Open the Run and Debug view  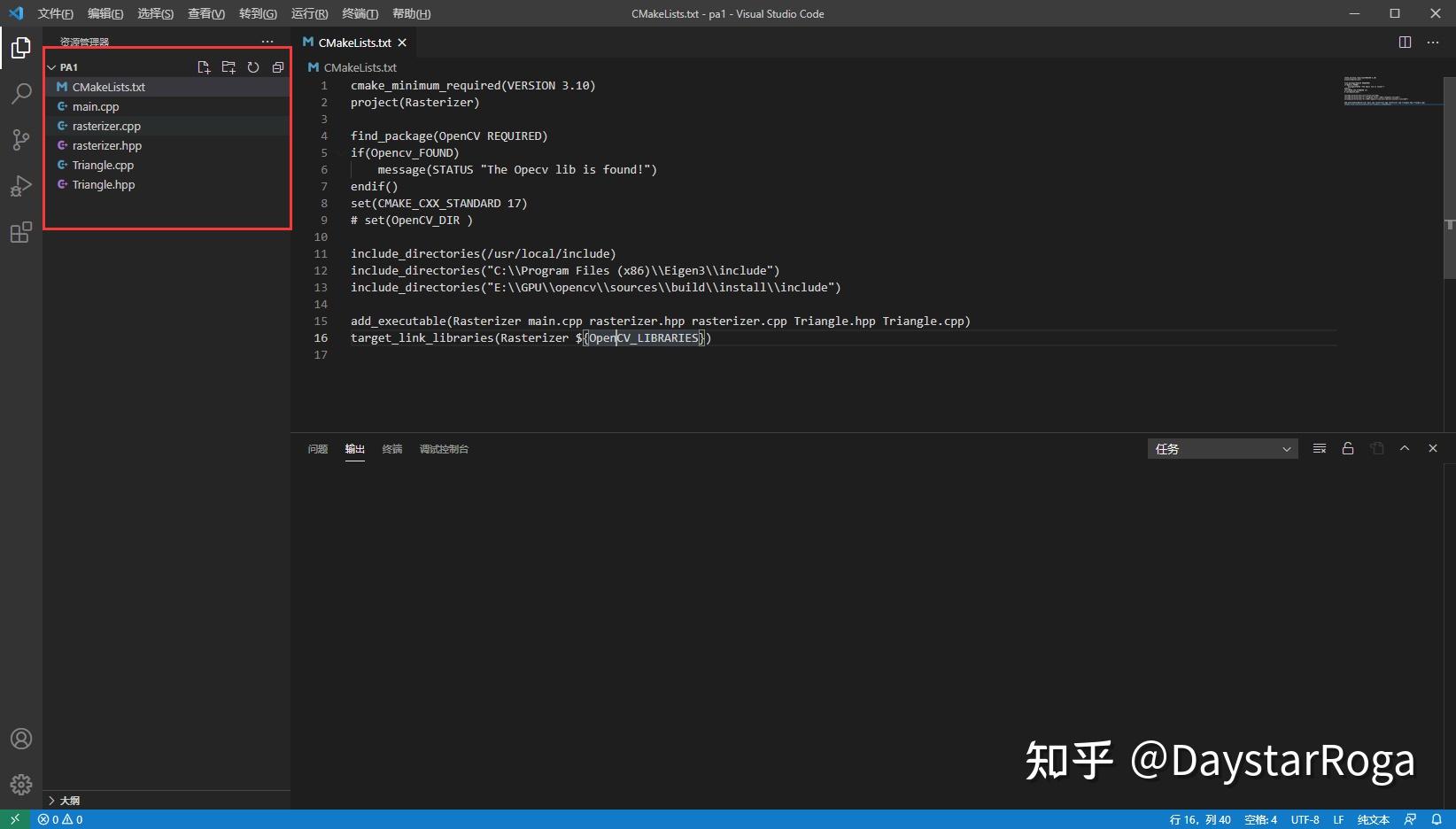coord(20,186)
